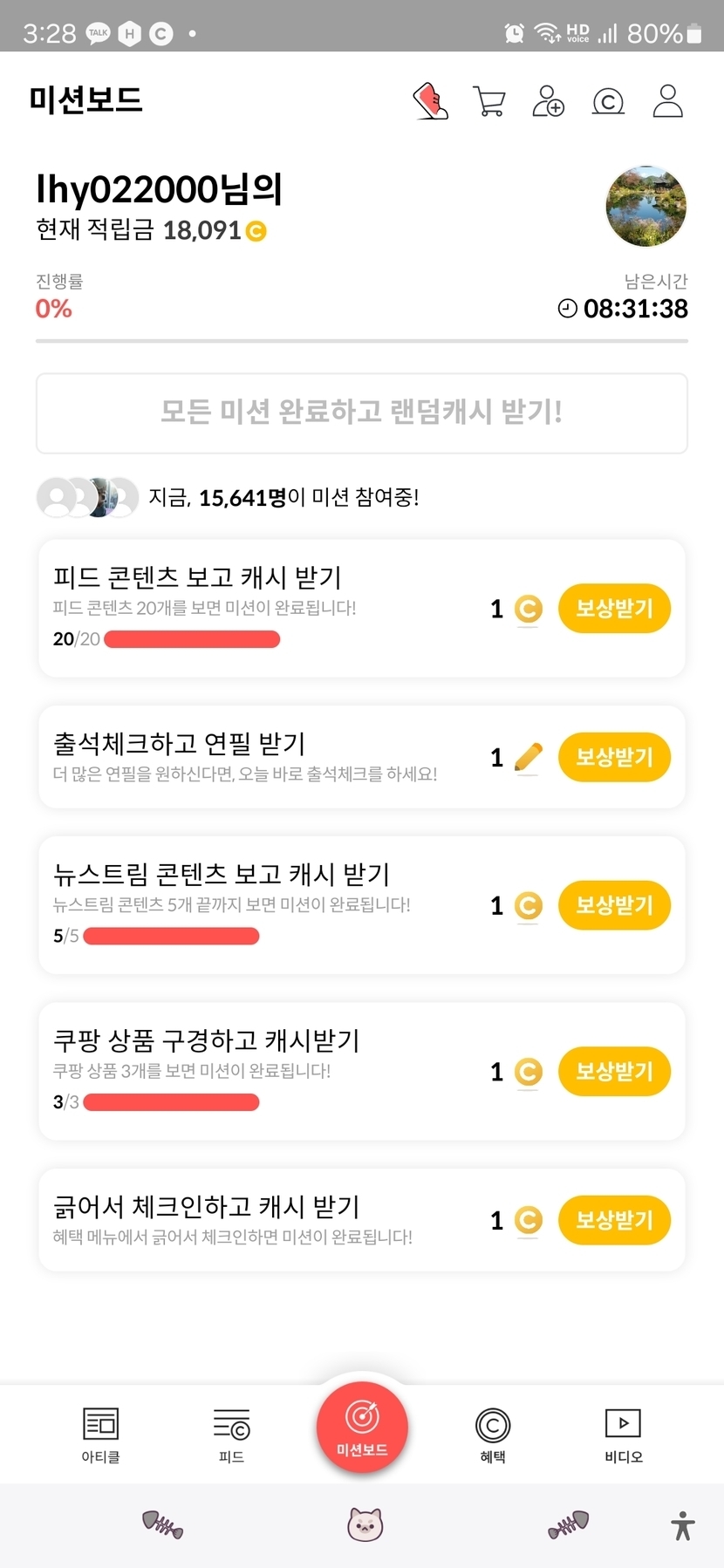Claim reward for 출석체크 pencil mission

pos(614,757)
